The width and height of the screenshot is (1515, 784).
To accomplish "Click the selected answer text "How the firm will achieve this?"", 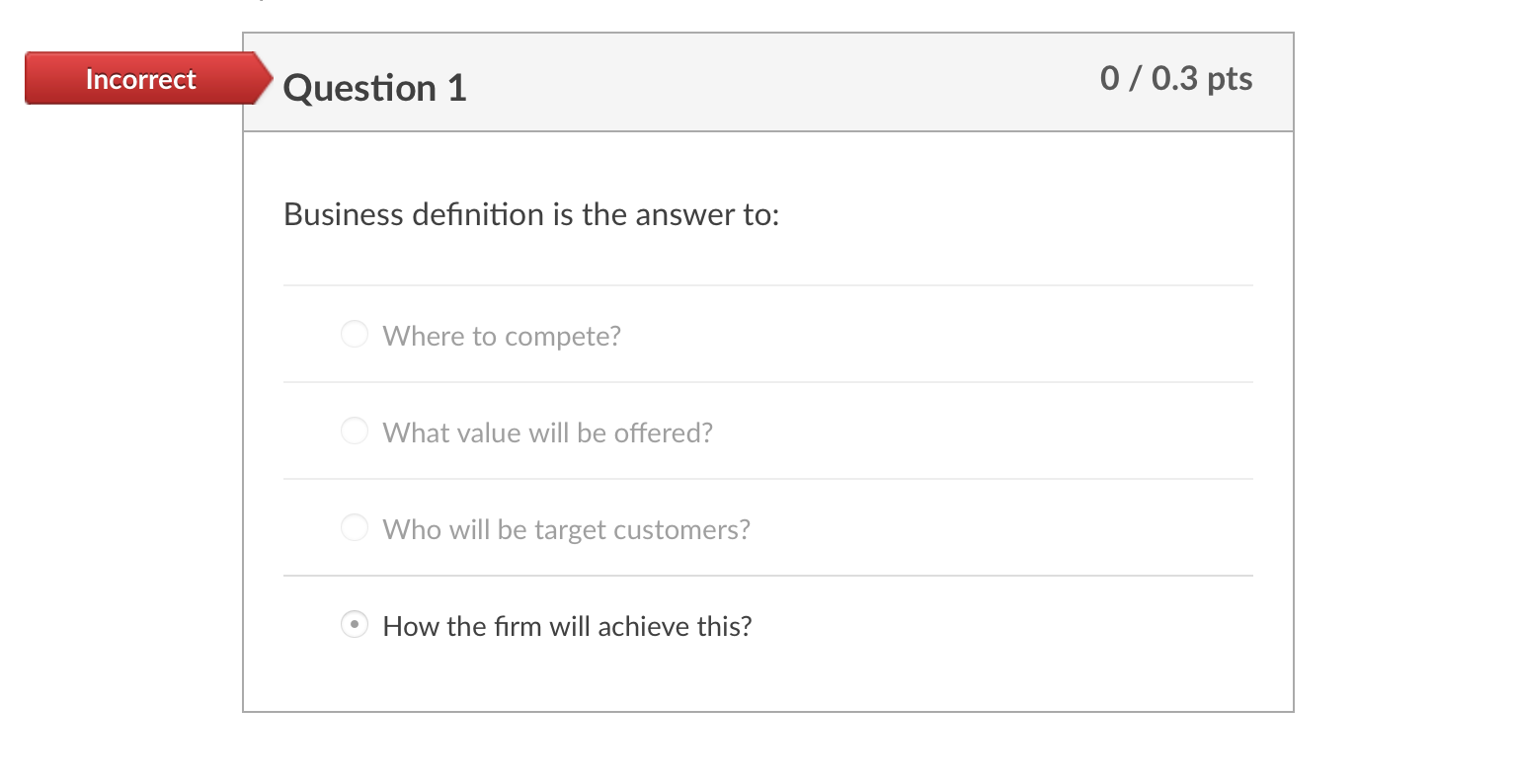I will coord(567,626).
